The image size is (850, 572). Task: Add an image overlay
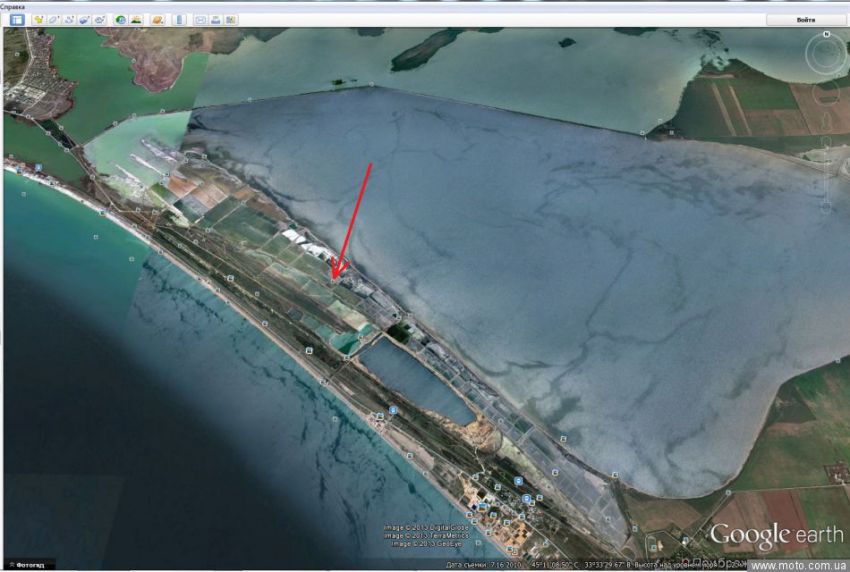pos(85,20)
